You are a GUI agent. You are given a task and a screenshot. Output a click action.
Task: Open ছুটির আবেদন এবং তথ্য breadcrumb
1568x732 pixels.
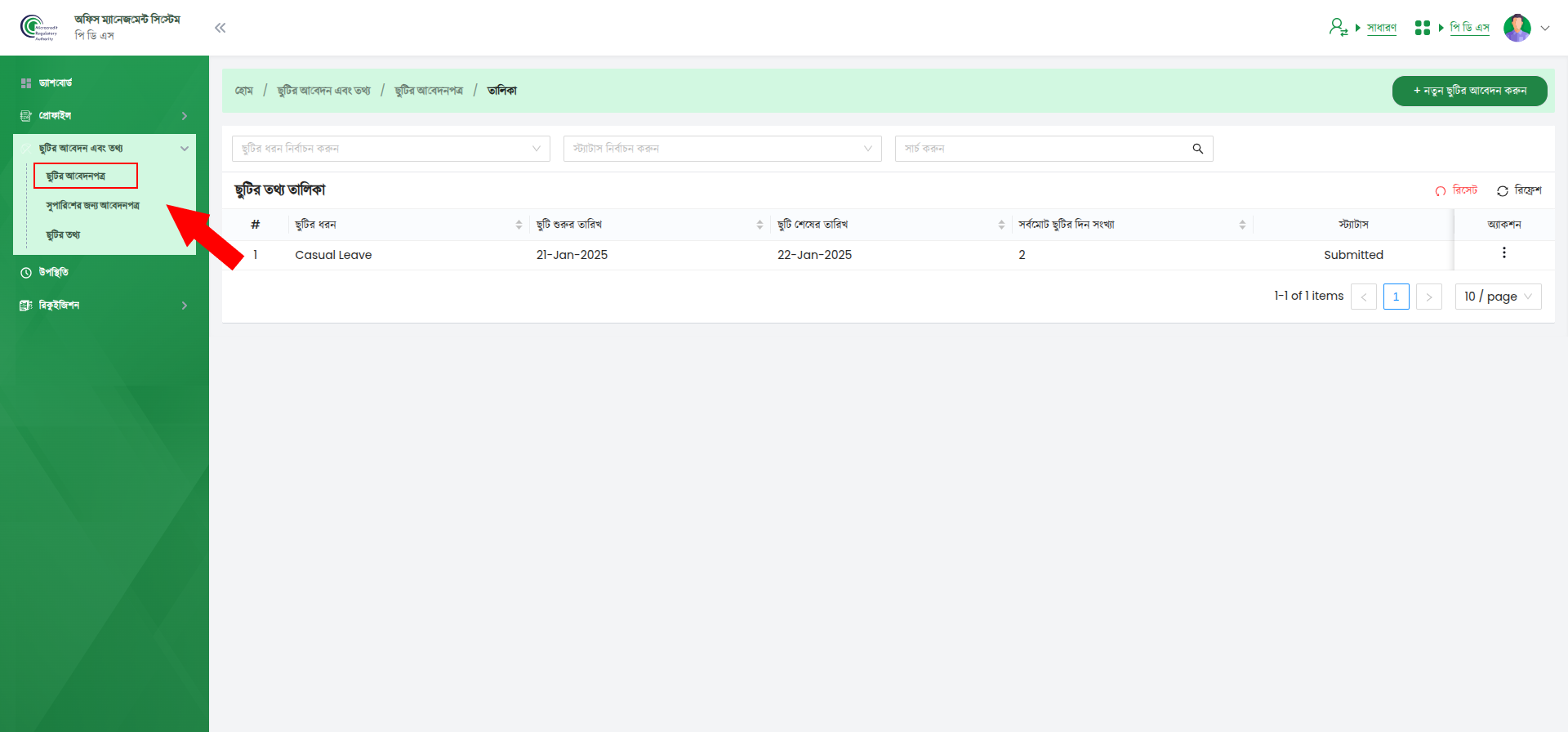323,91
